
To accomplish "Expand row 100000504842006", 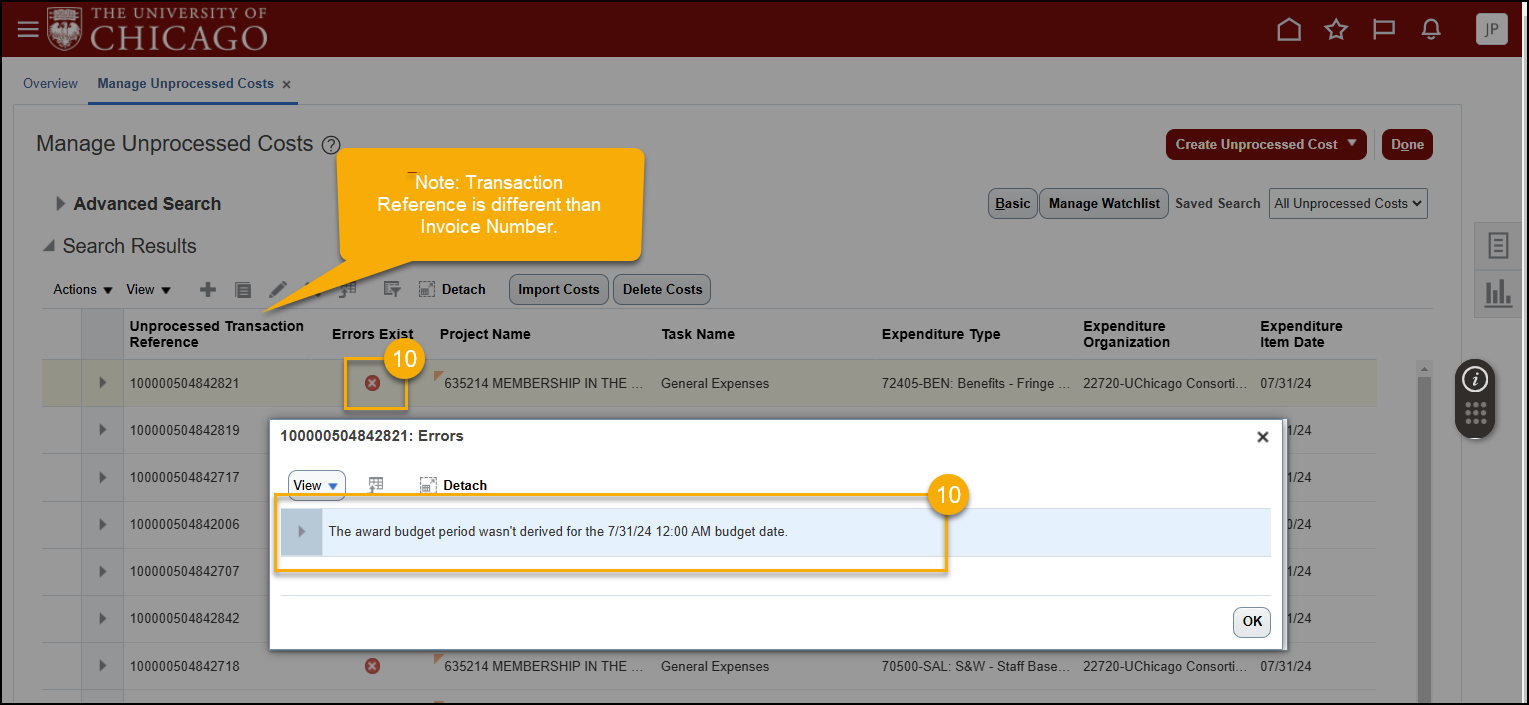I will point(102,524).
